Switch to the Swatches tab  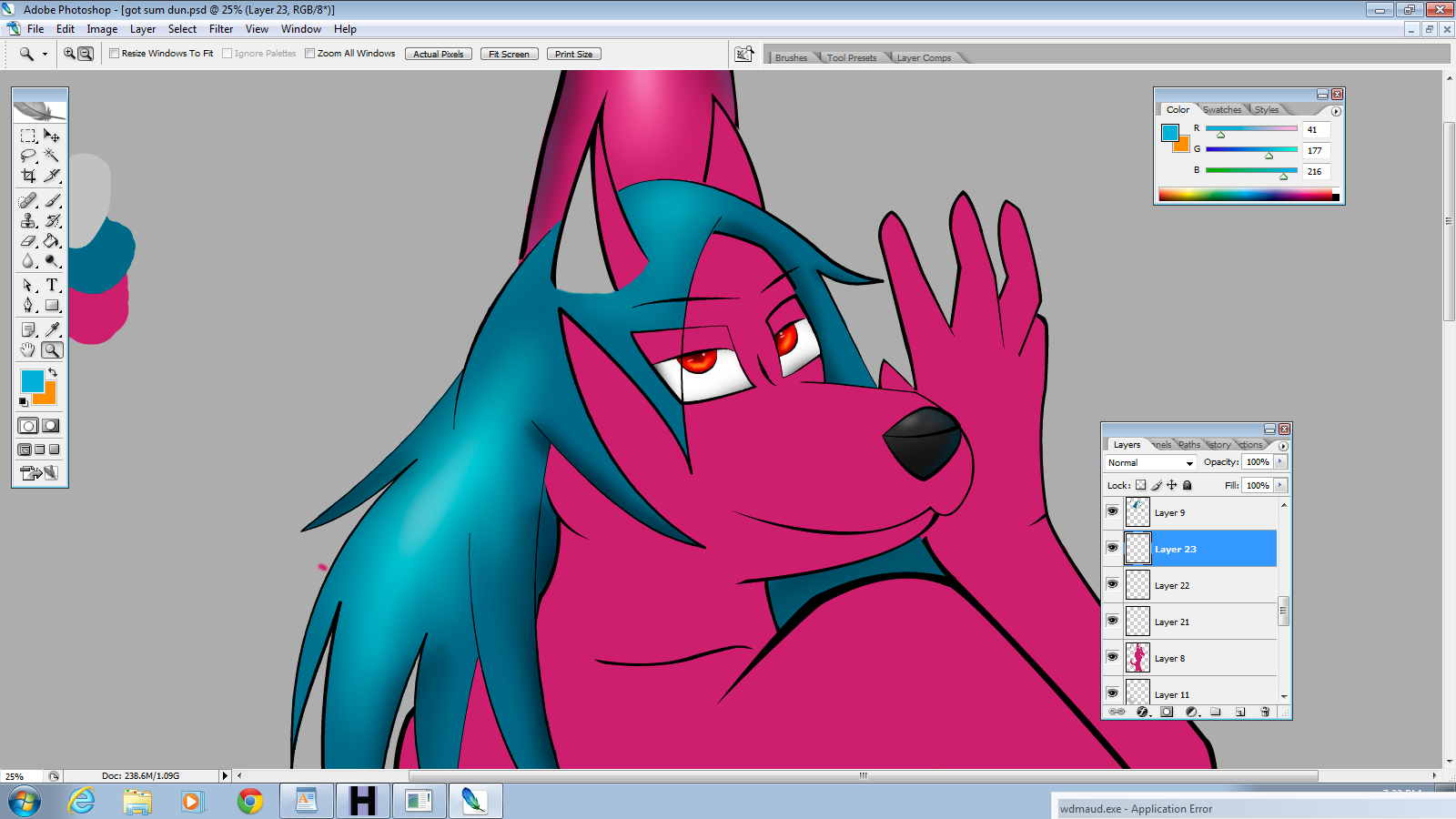coord(1221,110)
